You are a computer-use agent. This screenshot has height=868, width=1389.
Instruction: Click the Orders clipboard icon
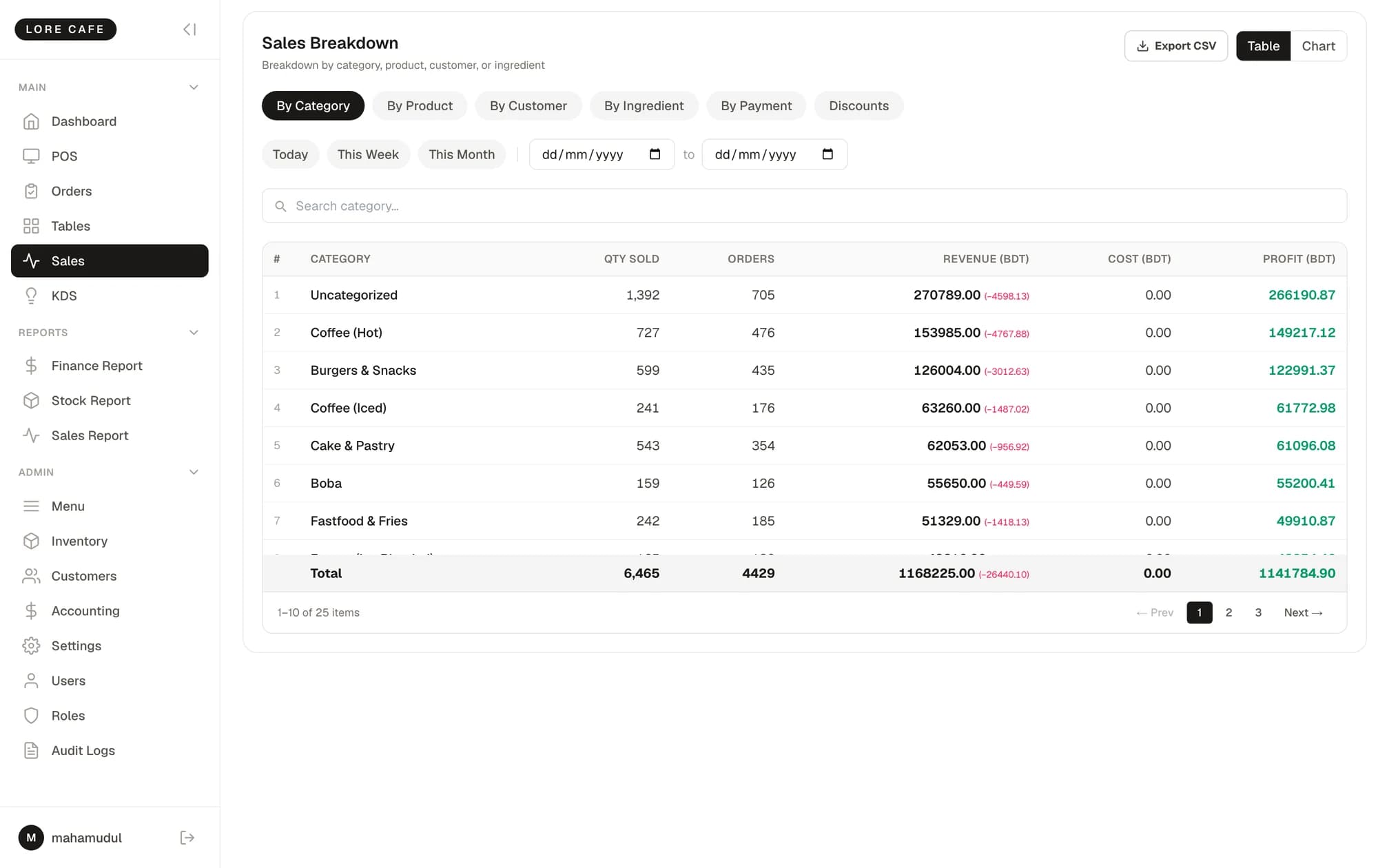pos(31,191)
